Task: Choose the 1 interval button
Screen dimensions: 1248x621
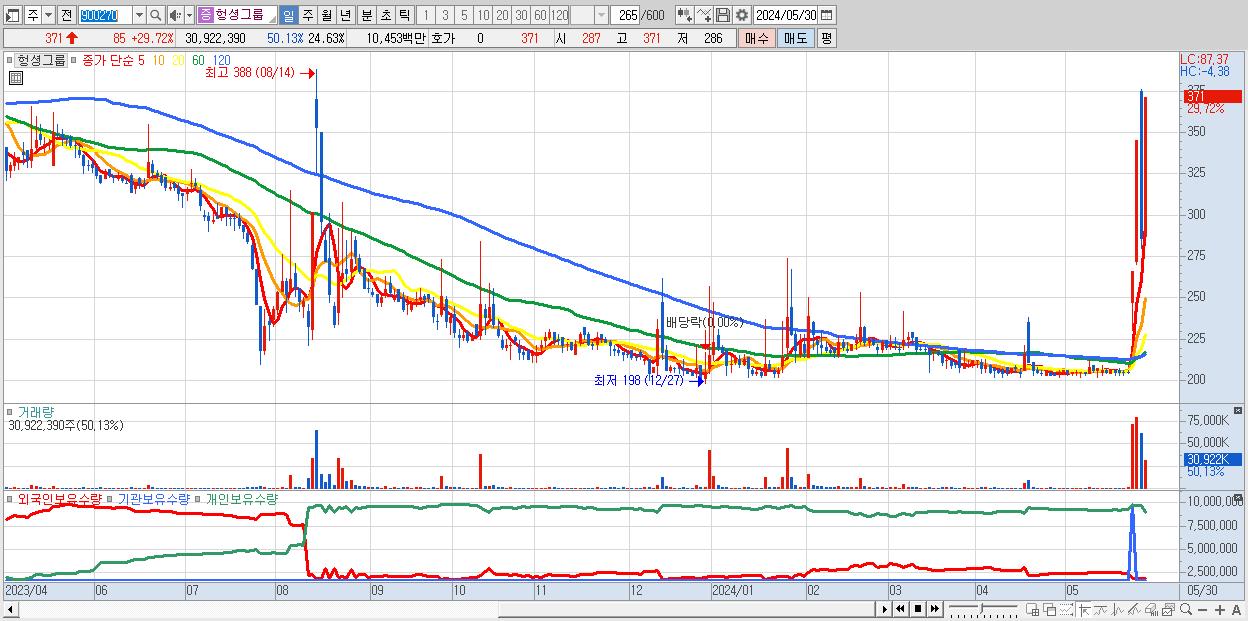Action: pyautogui.click(x=426, y=15)
